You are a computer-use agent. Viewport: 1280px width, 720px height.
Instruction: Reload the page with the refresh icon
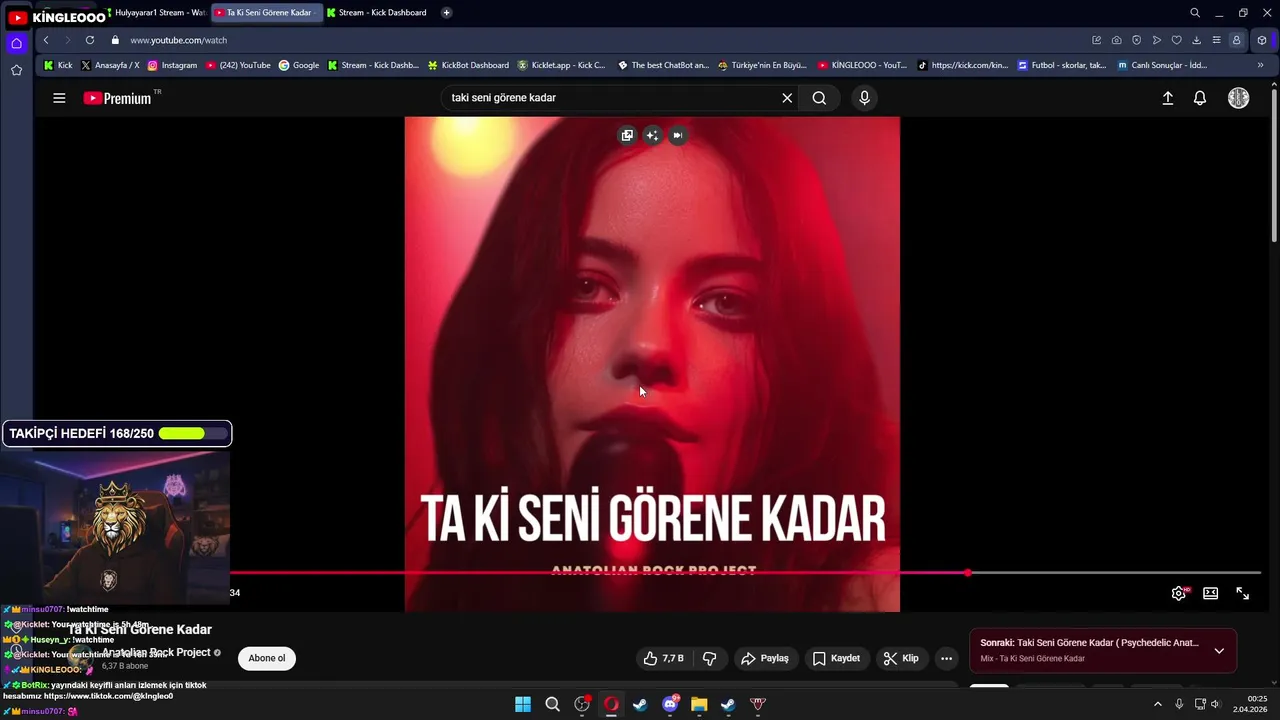click(x=90, y=40)
